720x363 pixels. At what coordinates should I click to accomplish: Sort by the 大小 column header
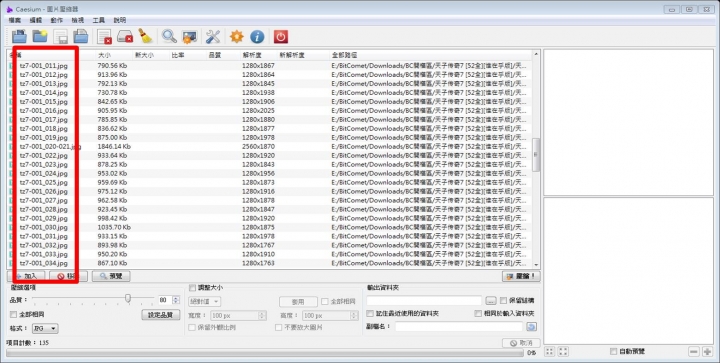coord(104,55)
